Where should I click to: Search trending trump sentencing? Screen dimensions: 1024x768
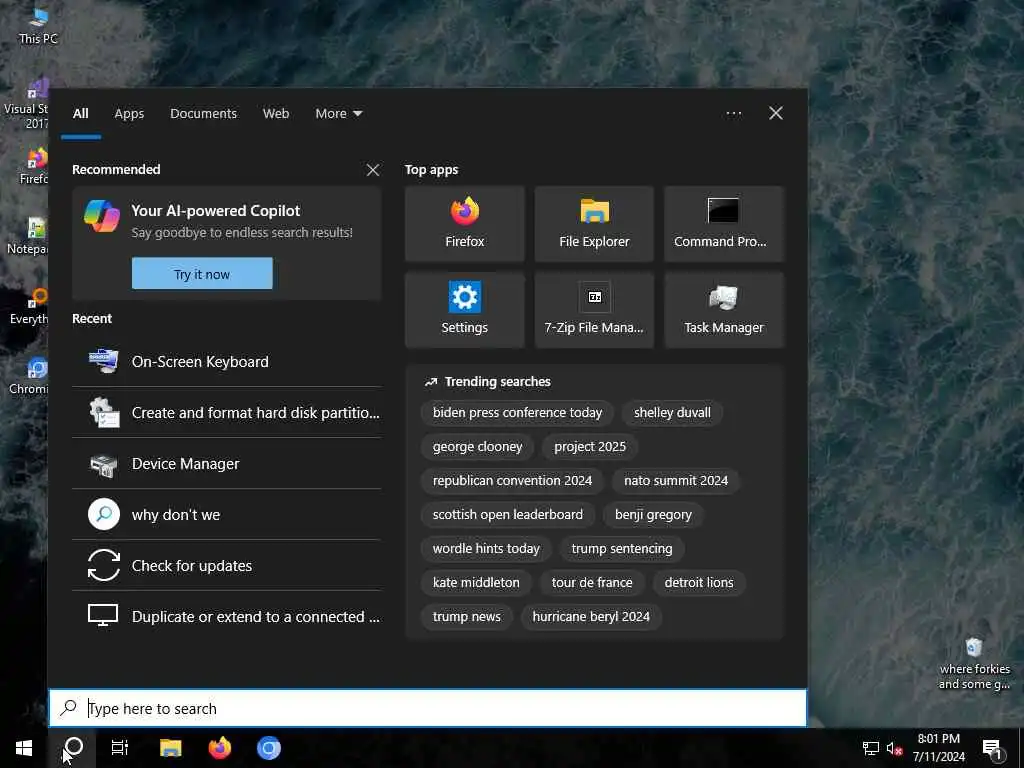click(x=622, y=549)
